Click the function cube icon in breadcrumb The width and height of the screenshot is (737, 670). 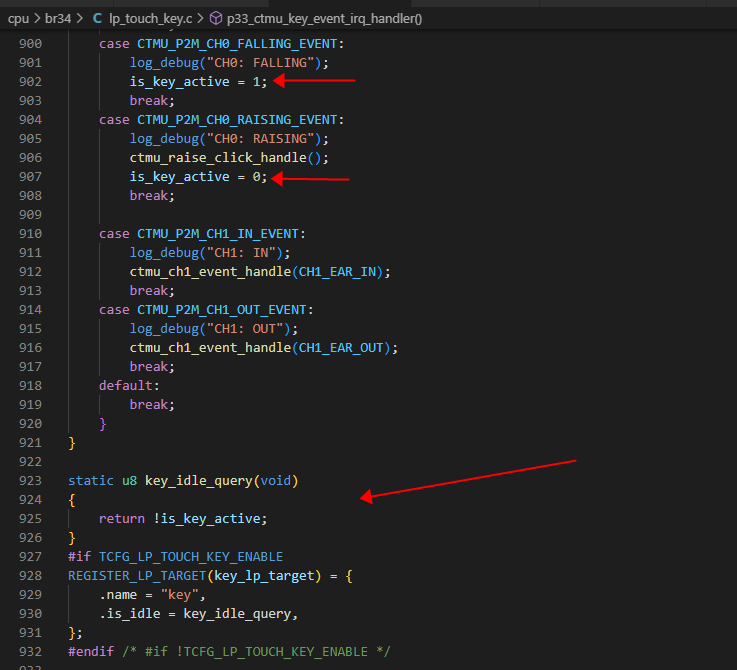coord(216,19)
